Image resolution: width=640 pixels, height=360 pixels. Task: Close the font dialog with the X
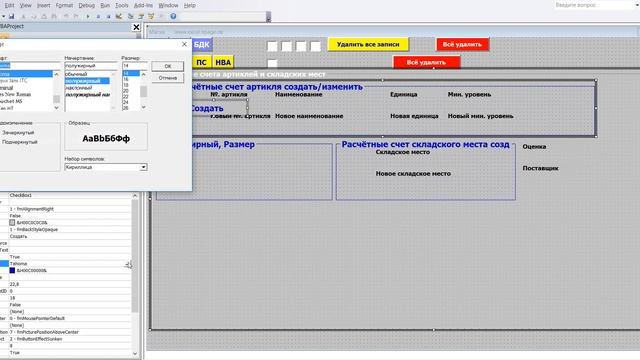[x=184, y=44]
